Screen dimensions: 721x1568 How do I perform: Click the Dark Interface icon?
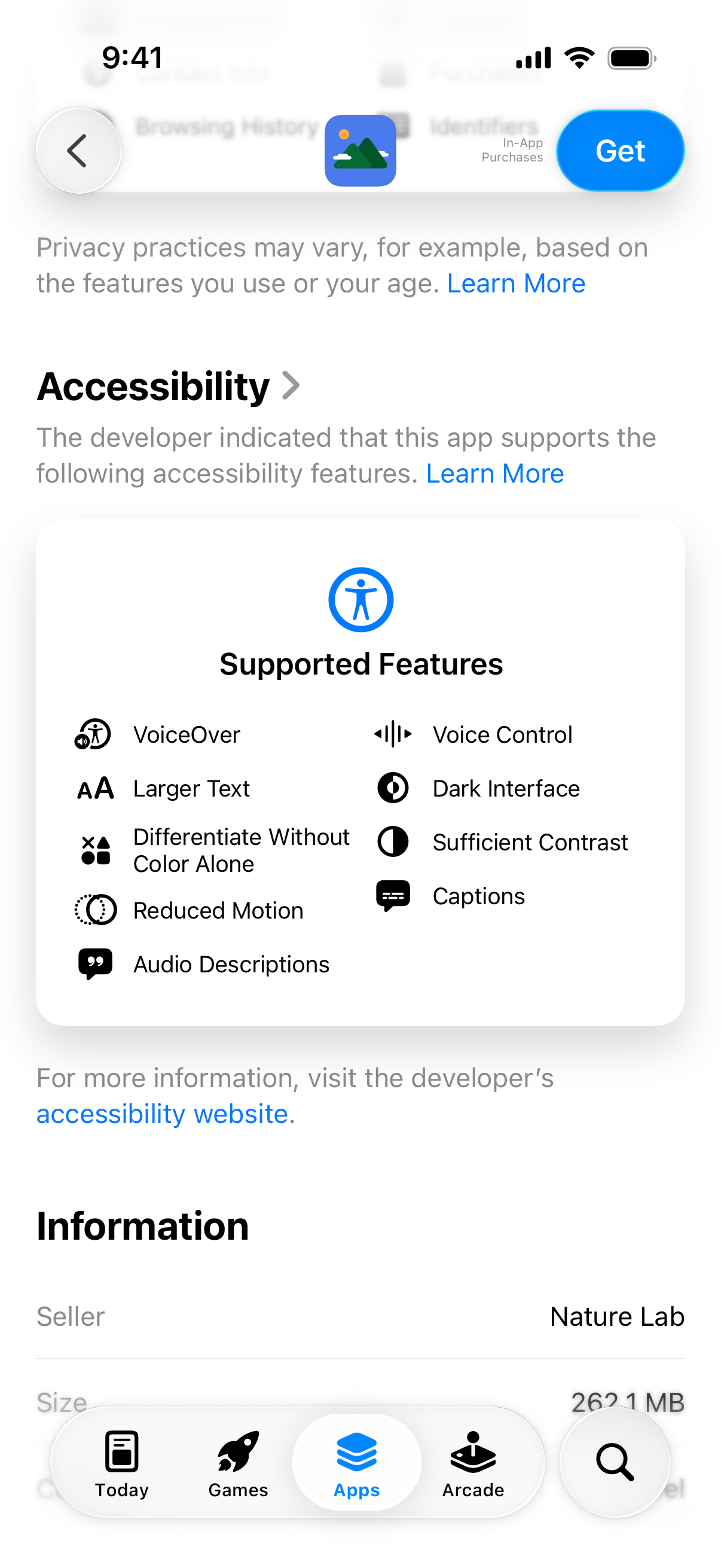click(392, 788)
